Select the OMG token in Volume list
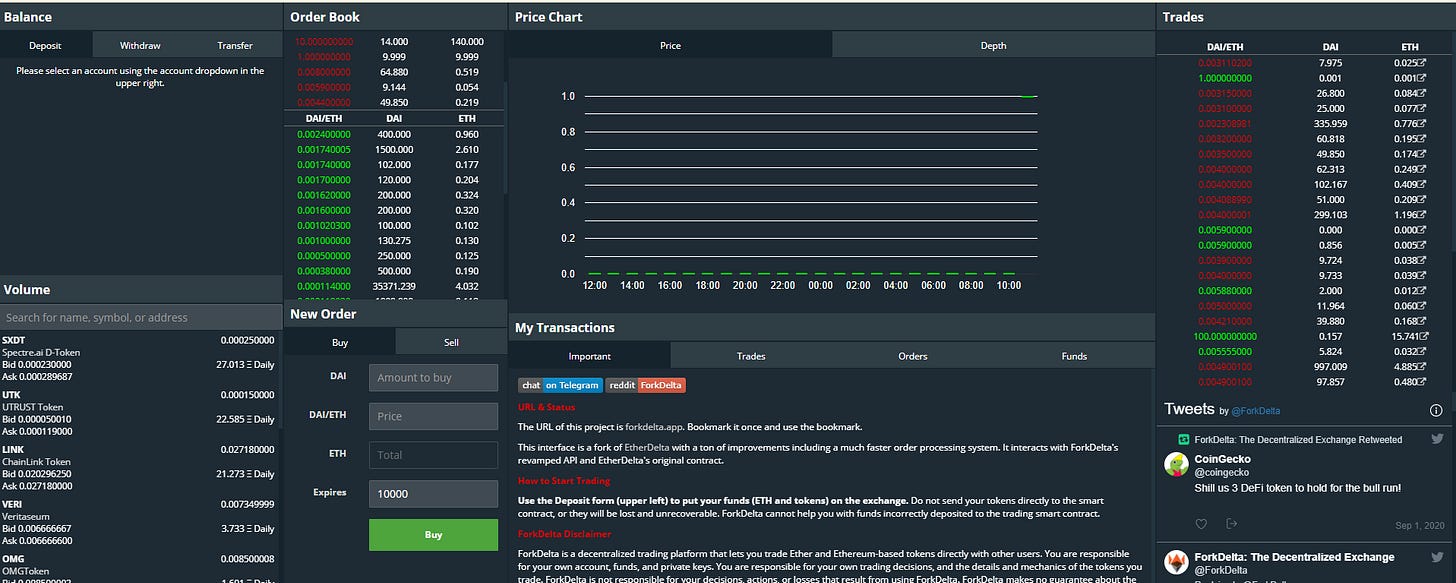 click(140, 567)
